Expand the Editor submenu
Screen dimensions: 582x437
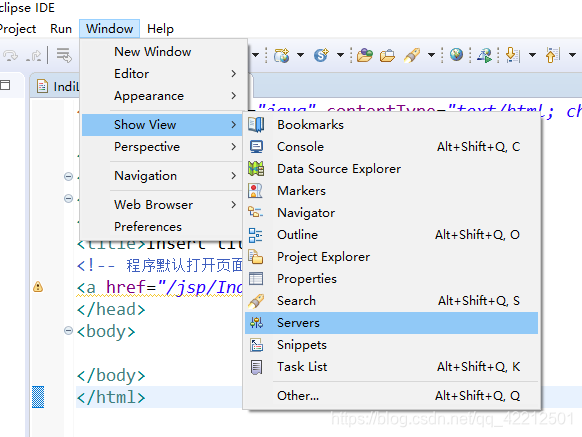click(163, 74)
